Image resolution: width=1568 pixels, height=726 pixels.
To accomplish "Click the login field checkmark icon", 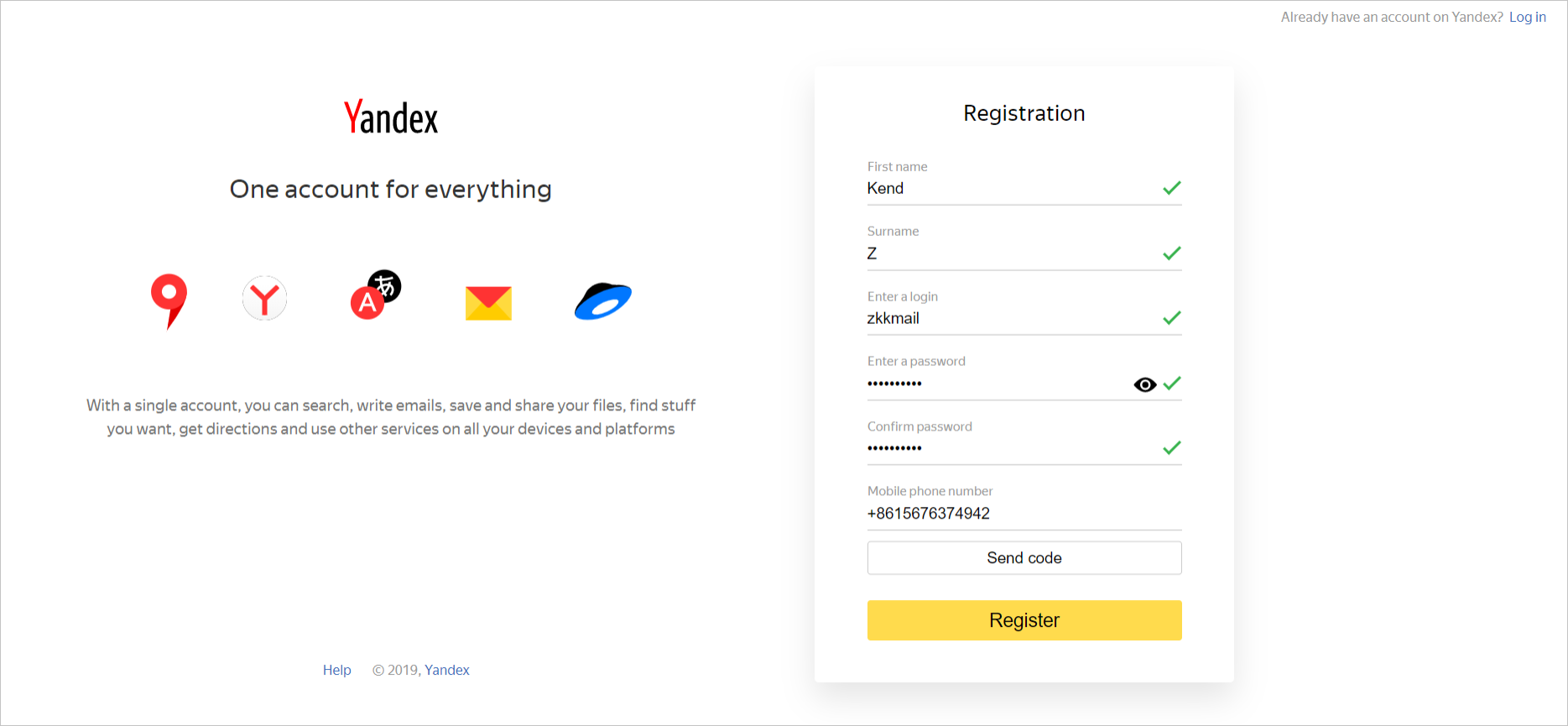I will tap(1172, 318).
